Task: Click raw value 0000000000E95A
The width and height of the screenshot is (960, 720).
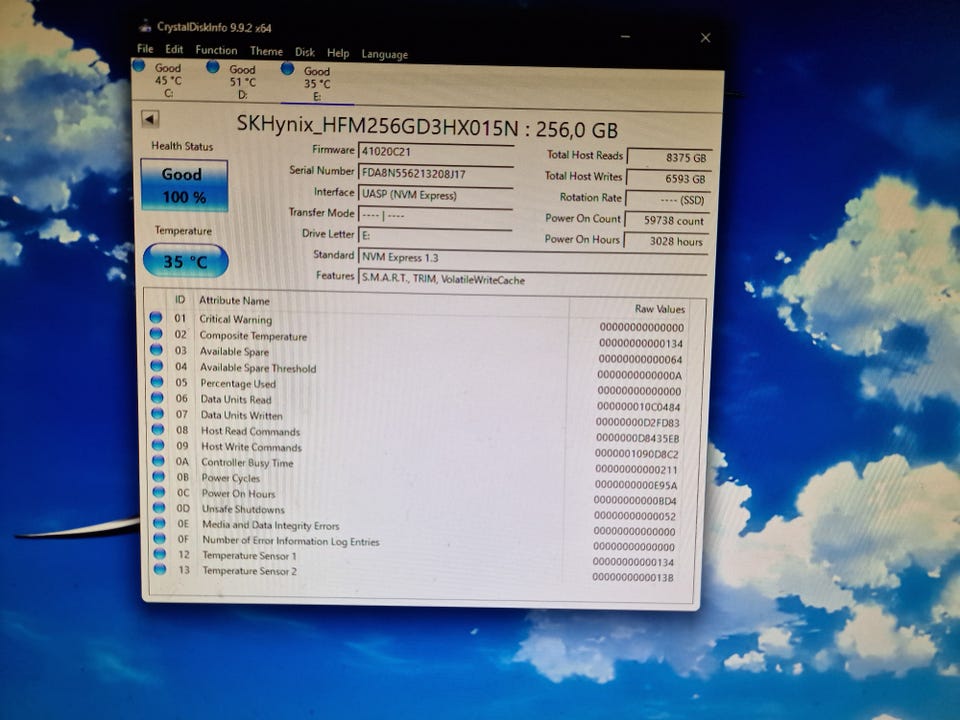Action: coord(636,485)
